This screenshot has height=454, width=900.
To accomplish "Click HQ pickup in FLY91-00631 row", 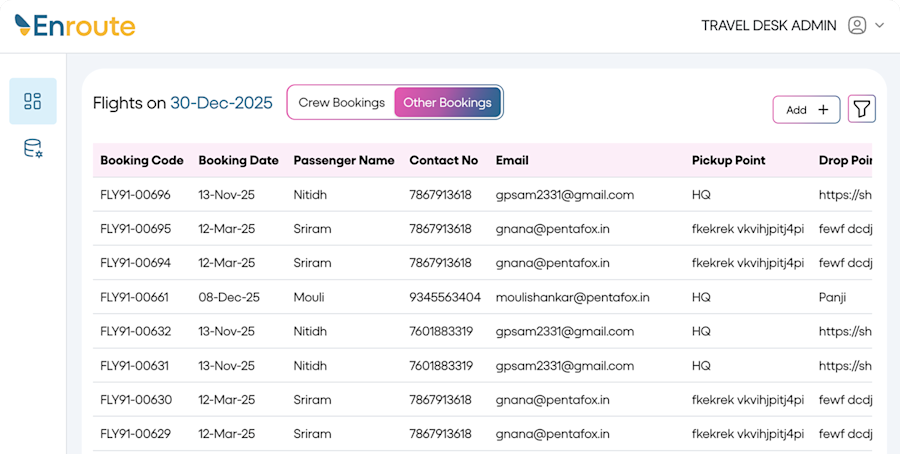I will click(x=701, y=366).
